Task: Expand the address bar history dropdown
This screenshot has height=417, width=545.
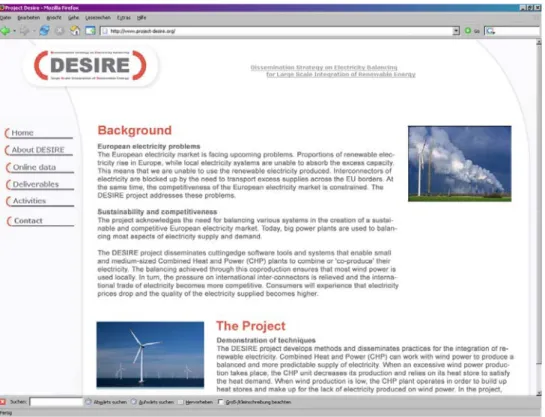Action: 456,31
